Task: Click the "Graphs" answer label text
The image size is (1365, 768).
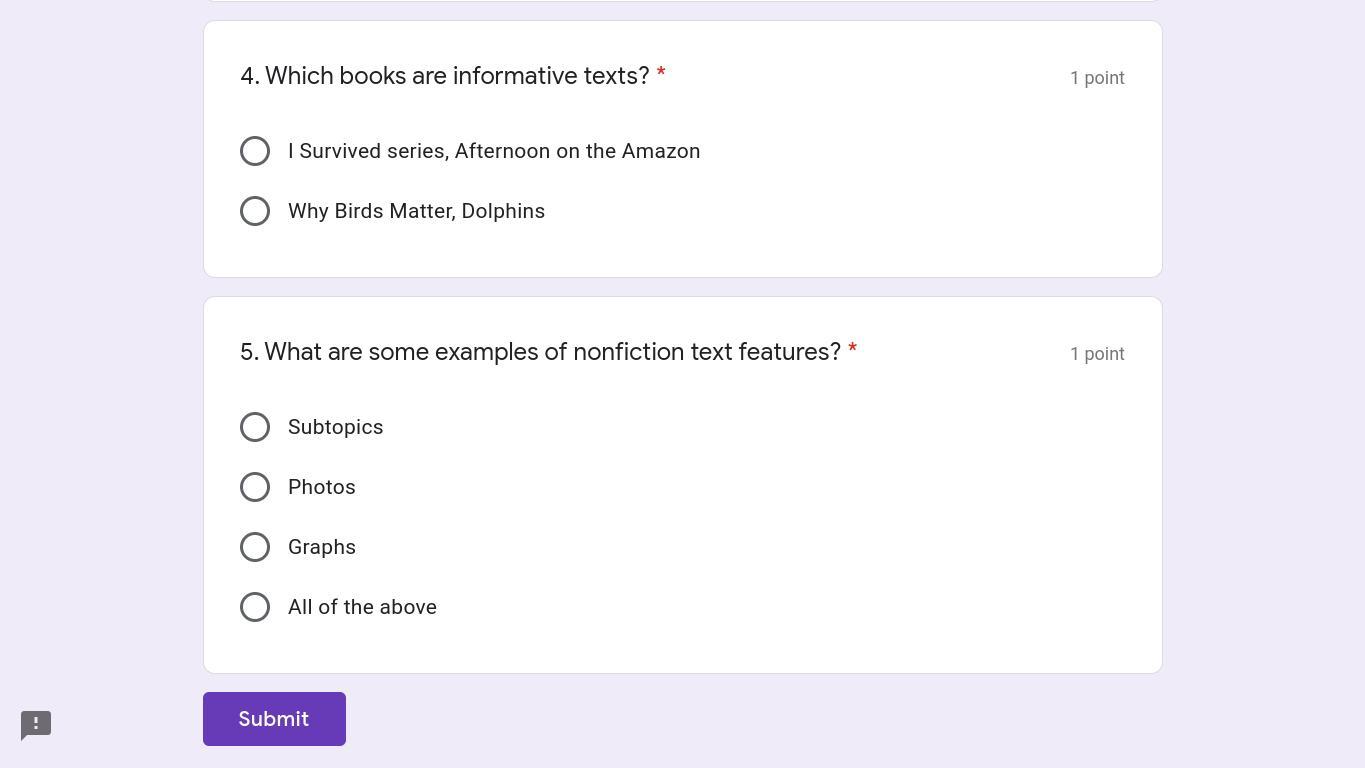Action: pos(321,547)
